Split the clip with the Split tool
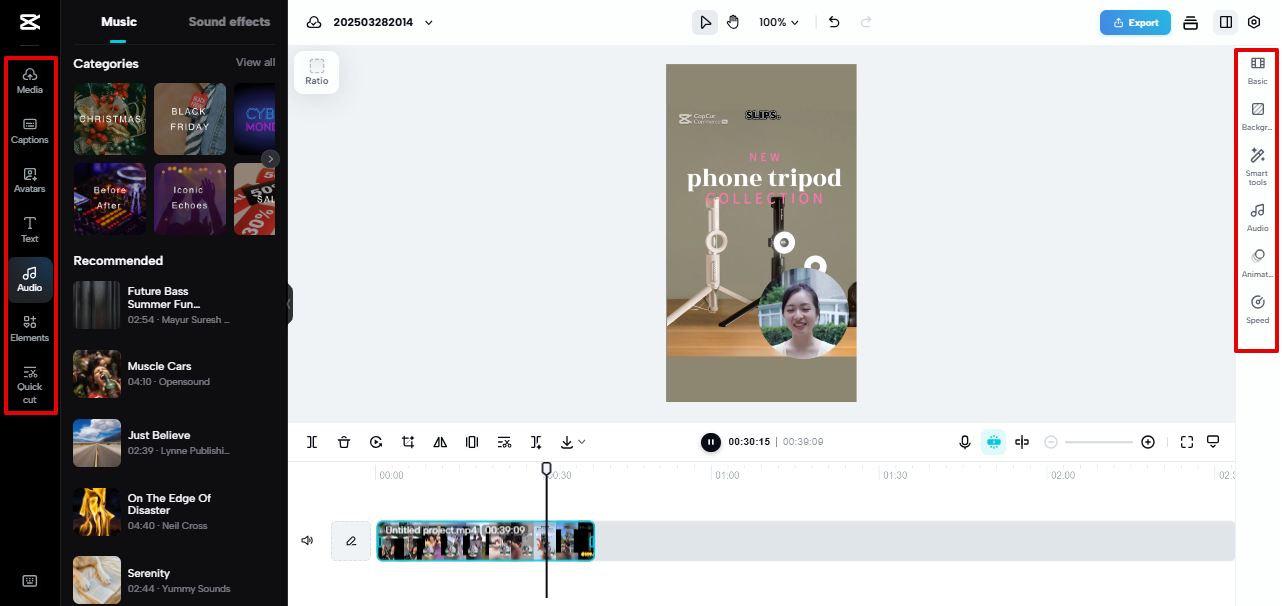1284x606 pixels. pyautogui.click(x=312, y=441)
